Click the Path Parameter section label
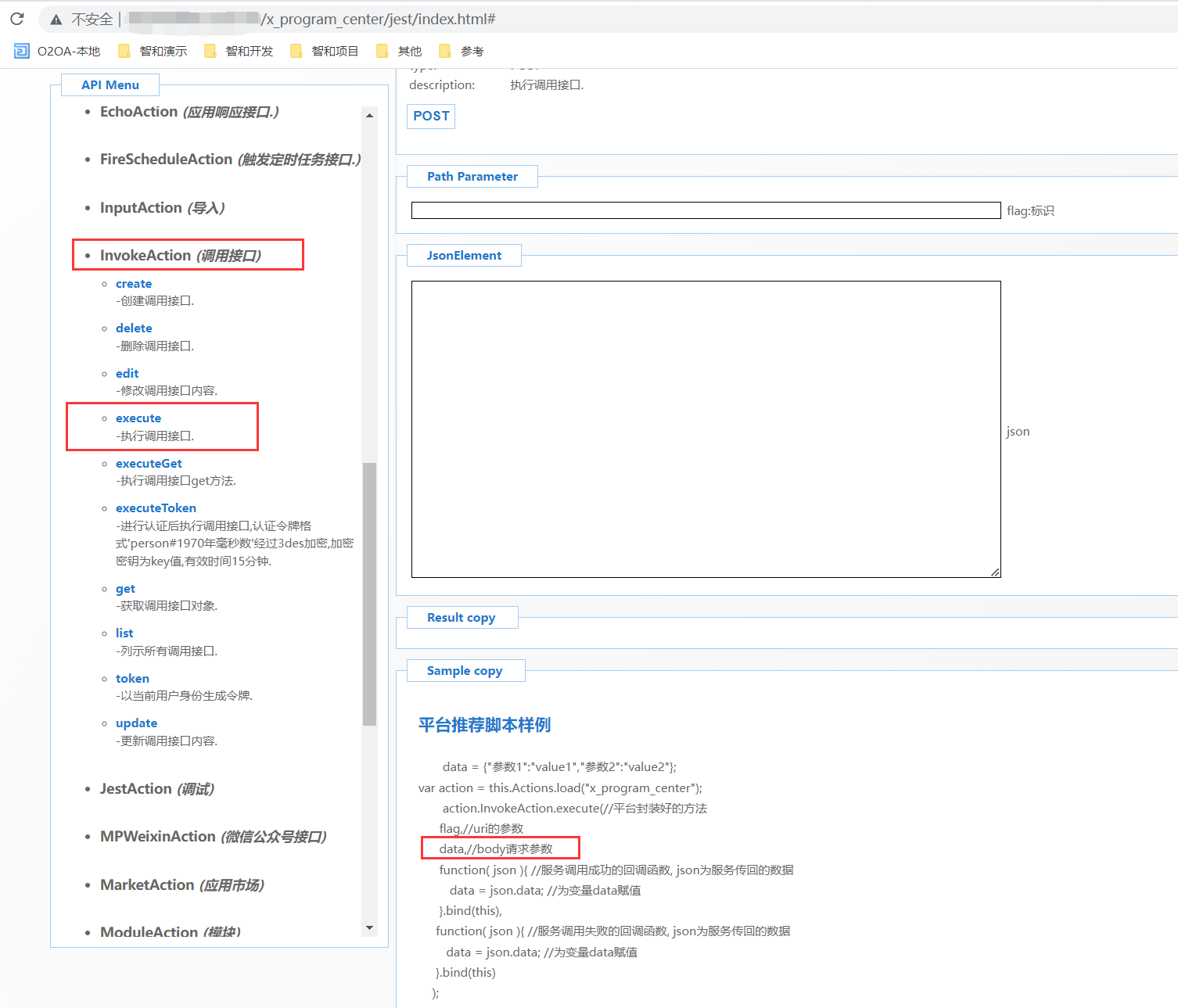Viewport: 1178px width, 1008px height. point(472,177)
